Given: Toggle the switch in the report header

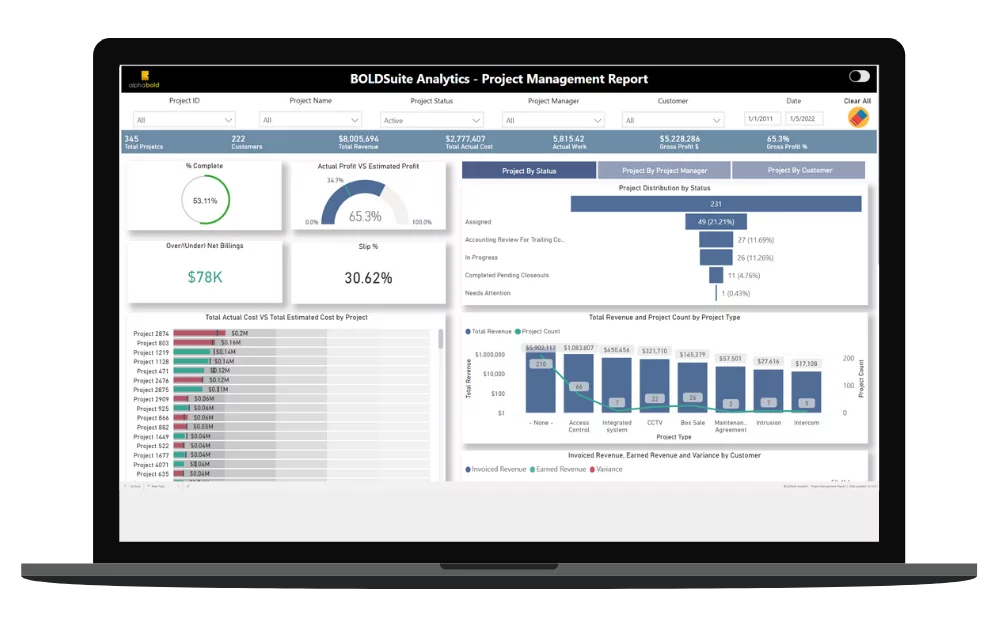Looking at the screenshot, I should (859, 77).
